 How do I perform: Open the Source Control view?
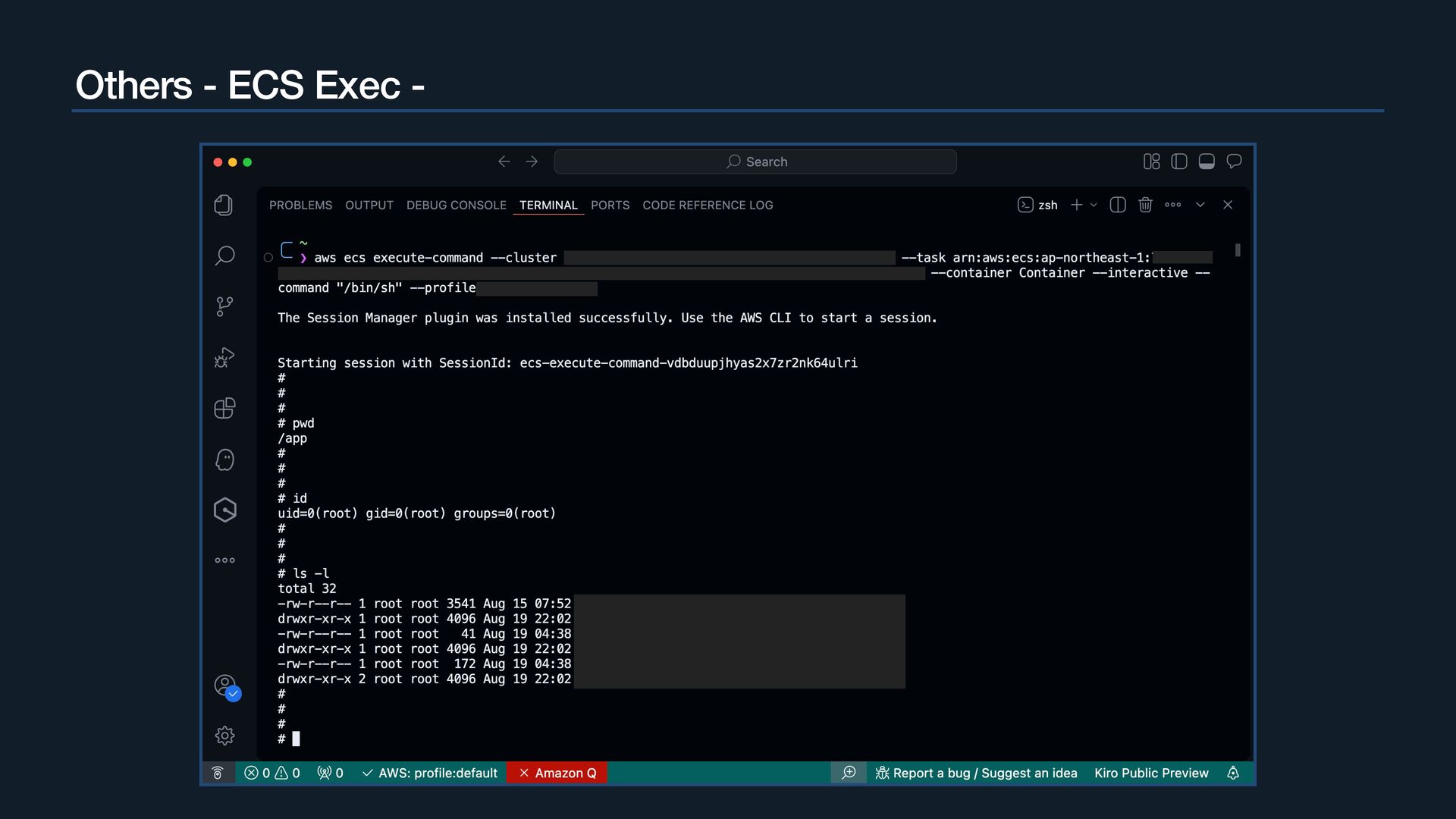[224, 306]
